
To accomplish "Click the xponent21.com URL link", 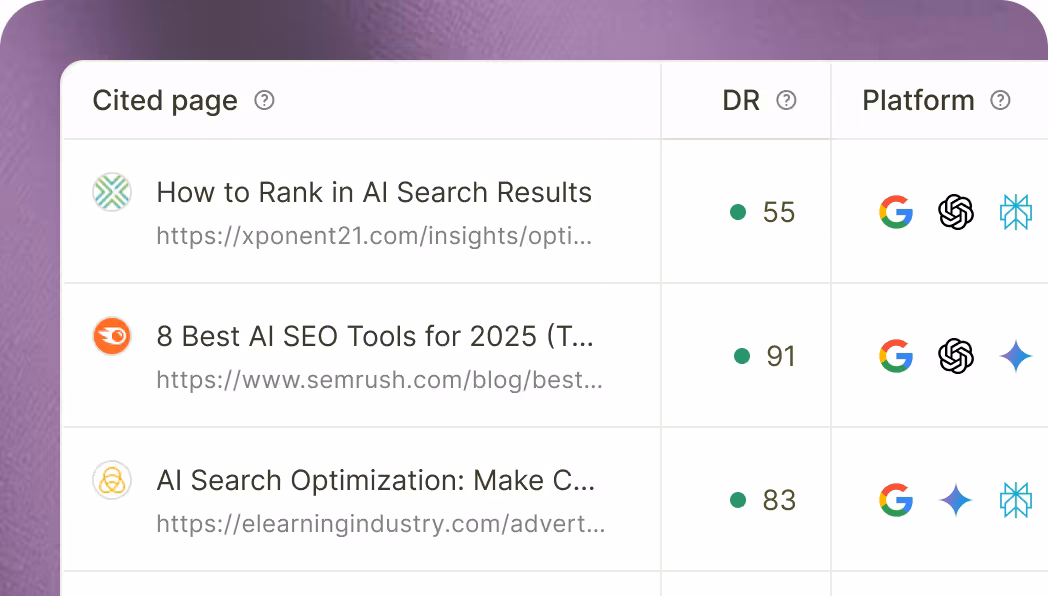I will click(x=374, y=237).
